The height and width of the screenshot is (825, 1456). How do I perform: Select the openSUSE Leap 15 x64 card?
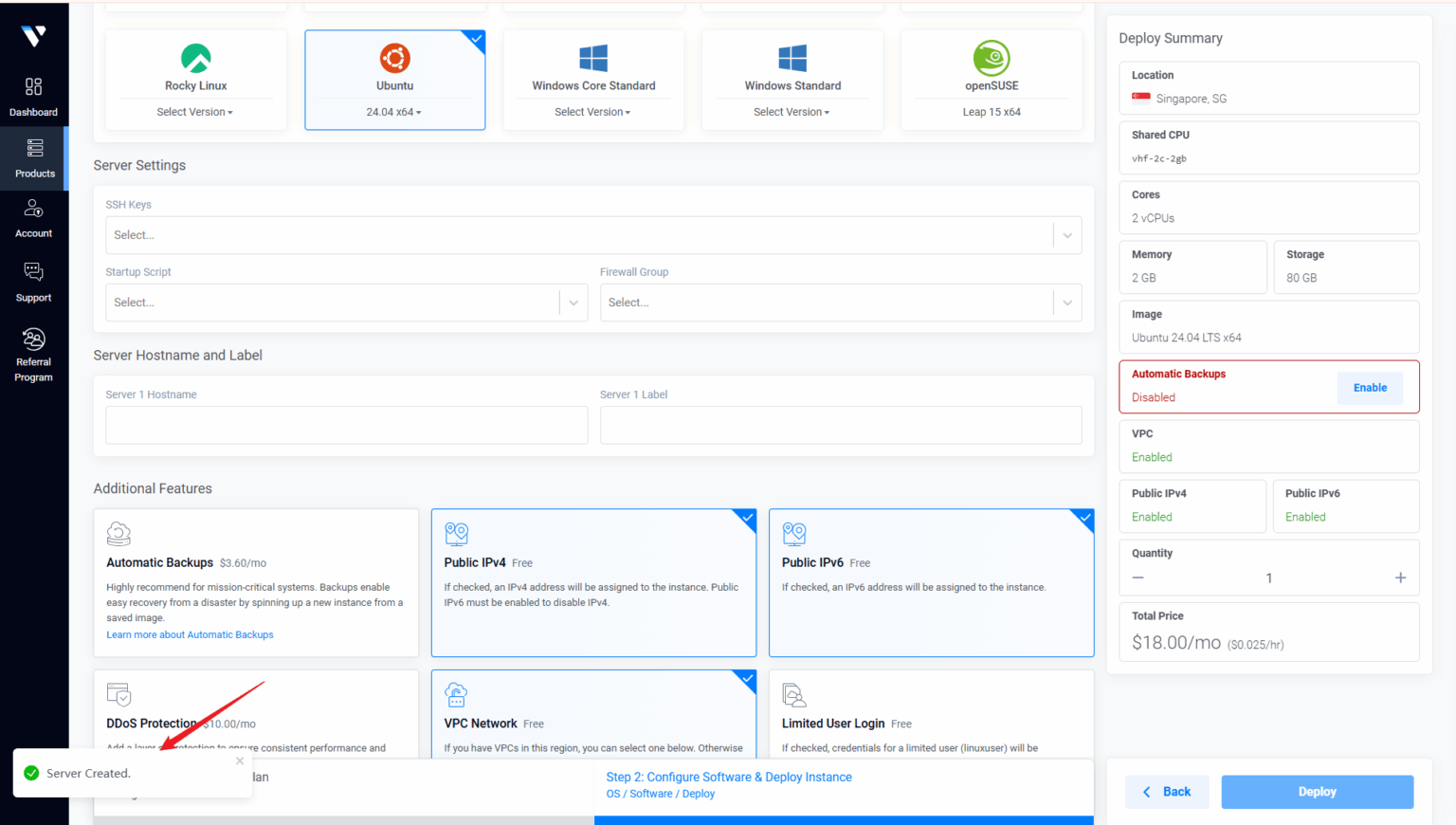click(x=991, y=80)
